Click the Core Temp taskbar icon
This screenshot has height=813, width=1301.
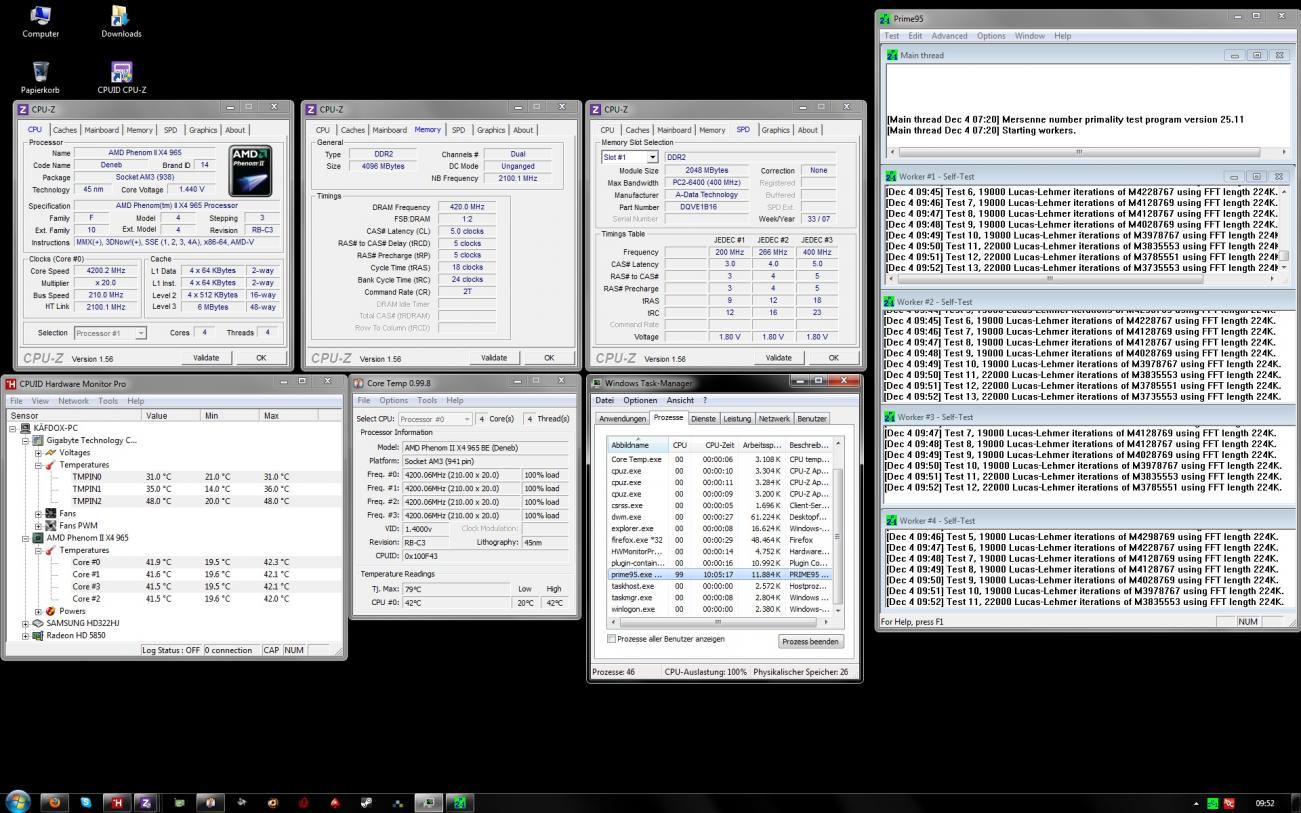[x=210, y=802]
